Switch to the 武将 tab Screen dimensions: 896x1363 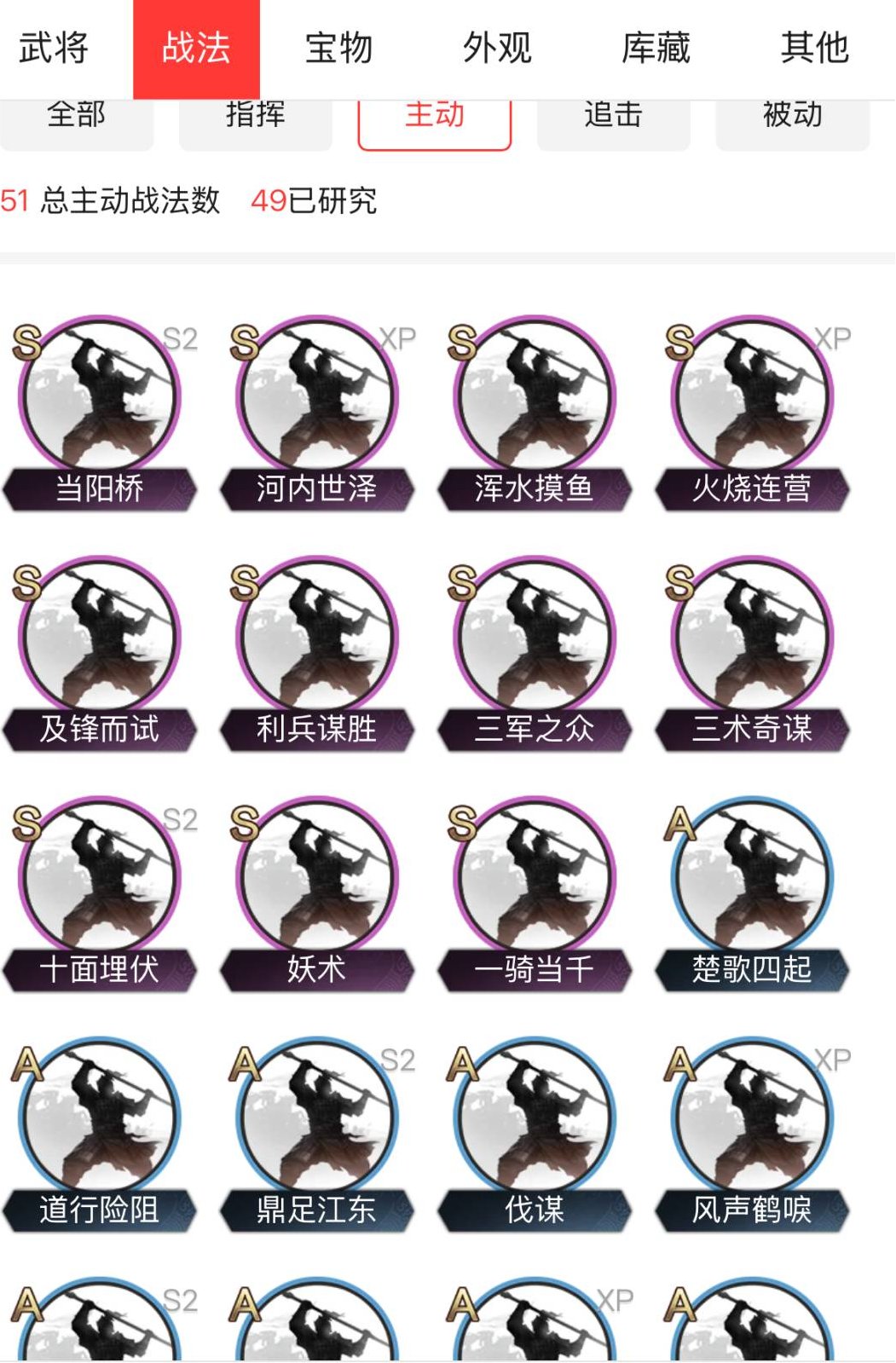54,48
